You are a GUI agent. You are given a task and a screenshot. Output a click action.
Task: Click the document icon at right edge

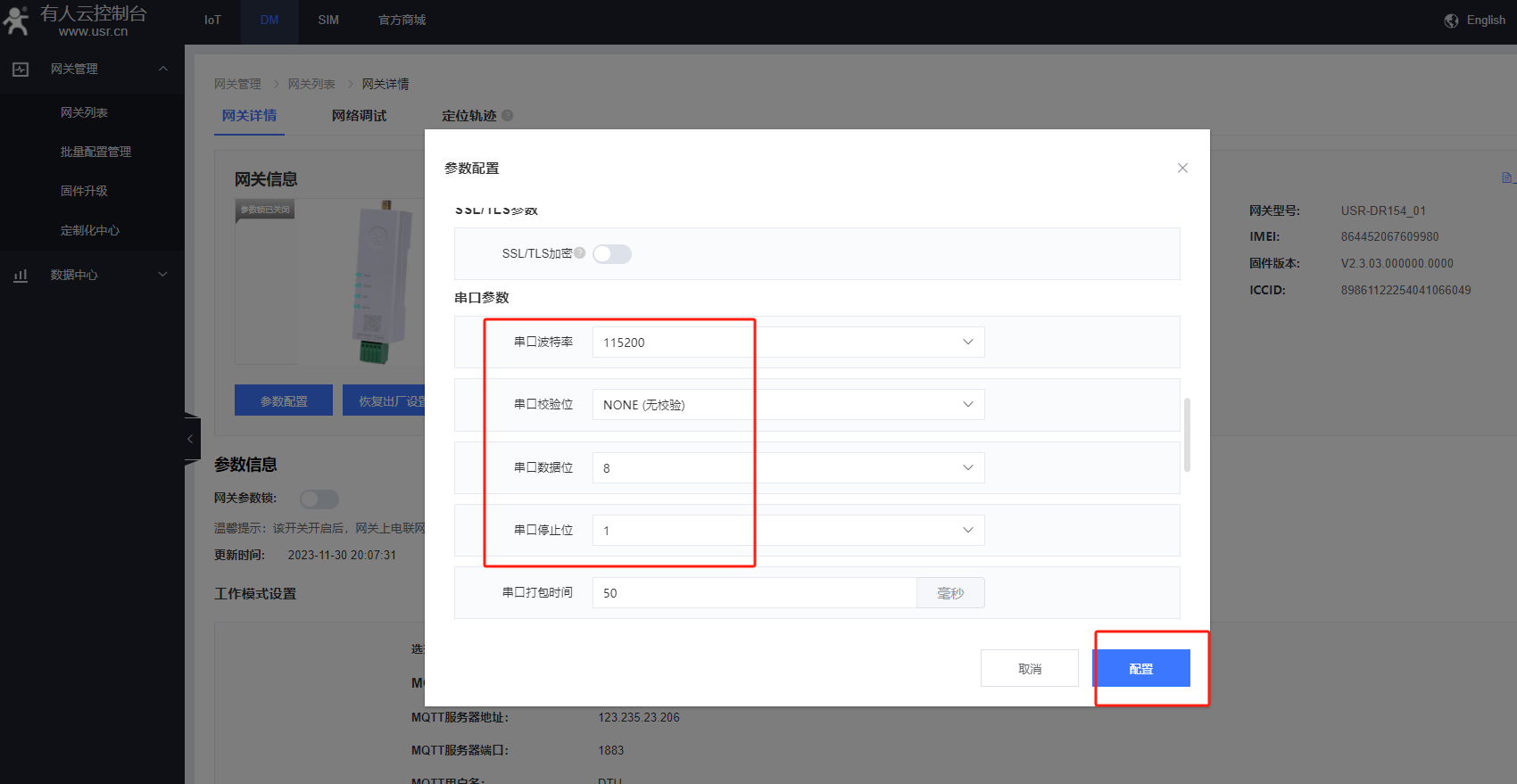1506,178
